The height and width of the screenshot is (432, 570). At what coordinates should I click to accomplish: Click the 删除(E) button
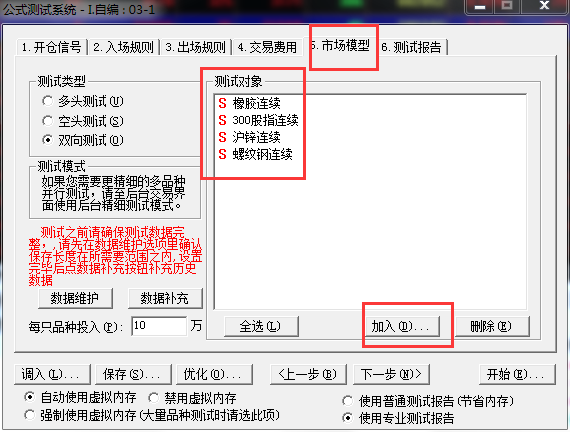492,326
